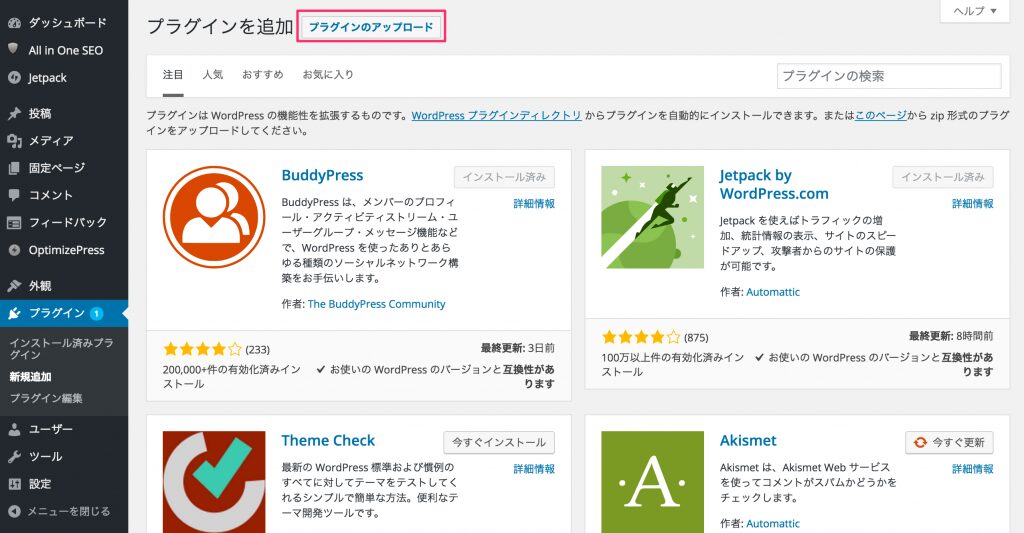Open the ツール wrench icon

(14, 457)
